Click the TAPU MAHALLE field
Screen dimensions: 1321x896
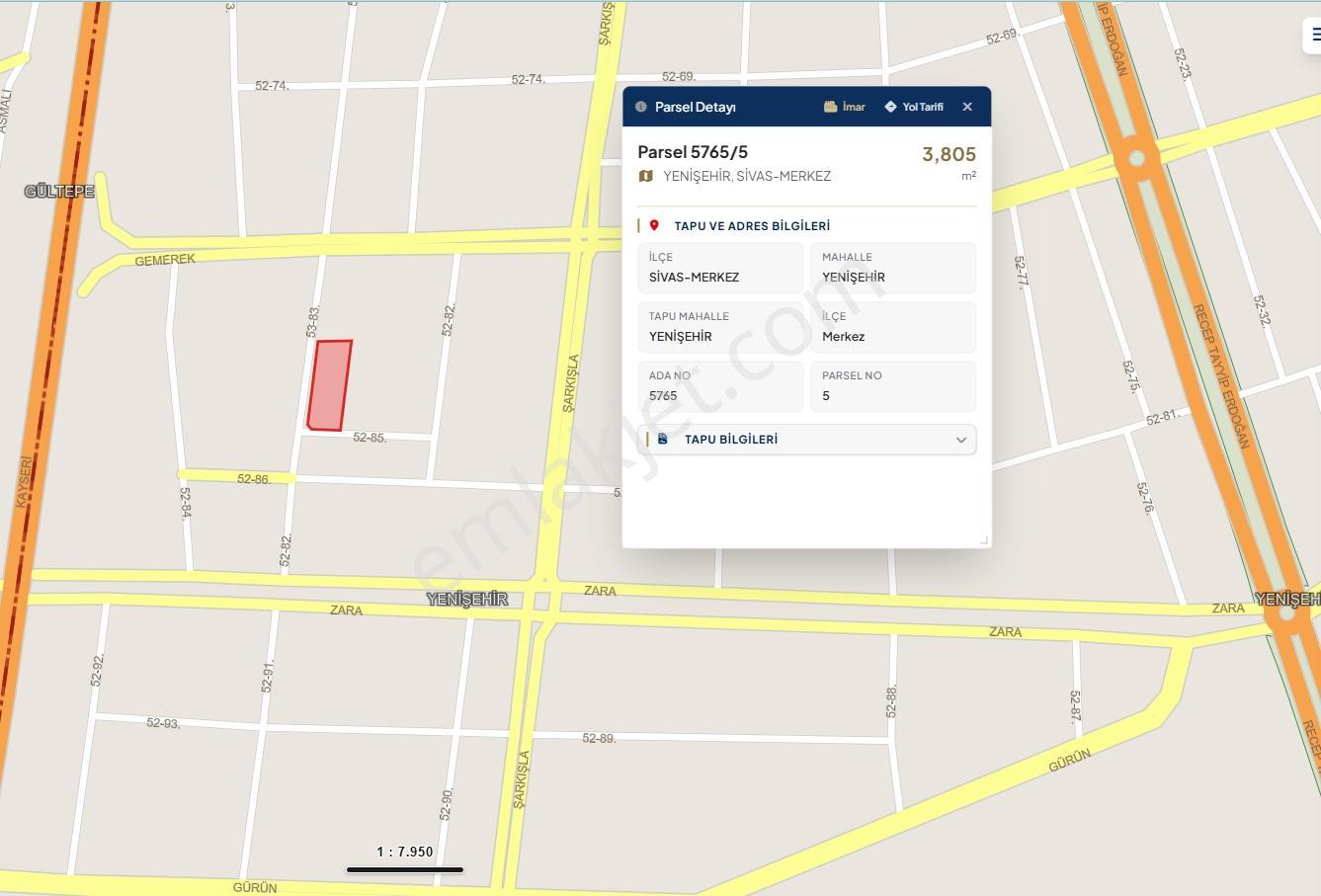[x=720, y=327]
